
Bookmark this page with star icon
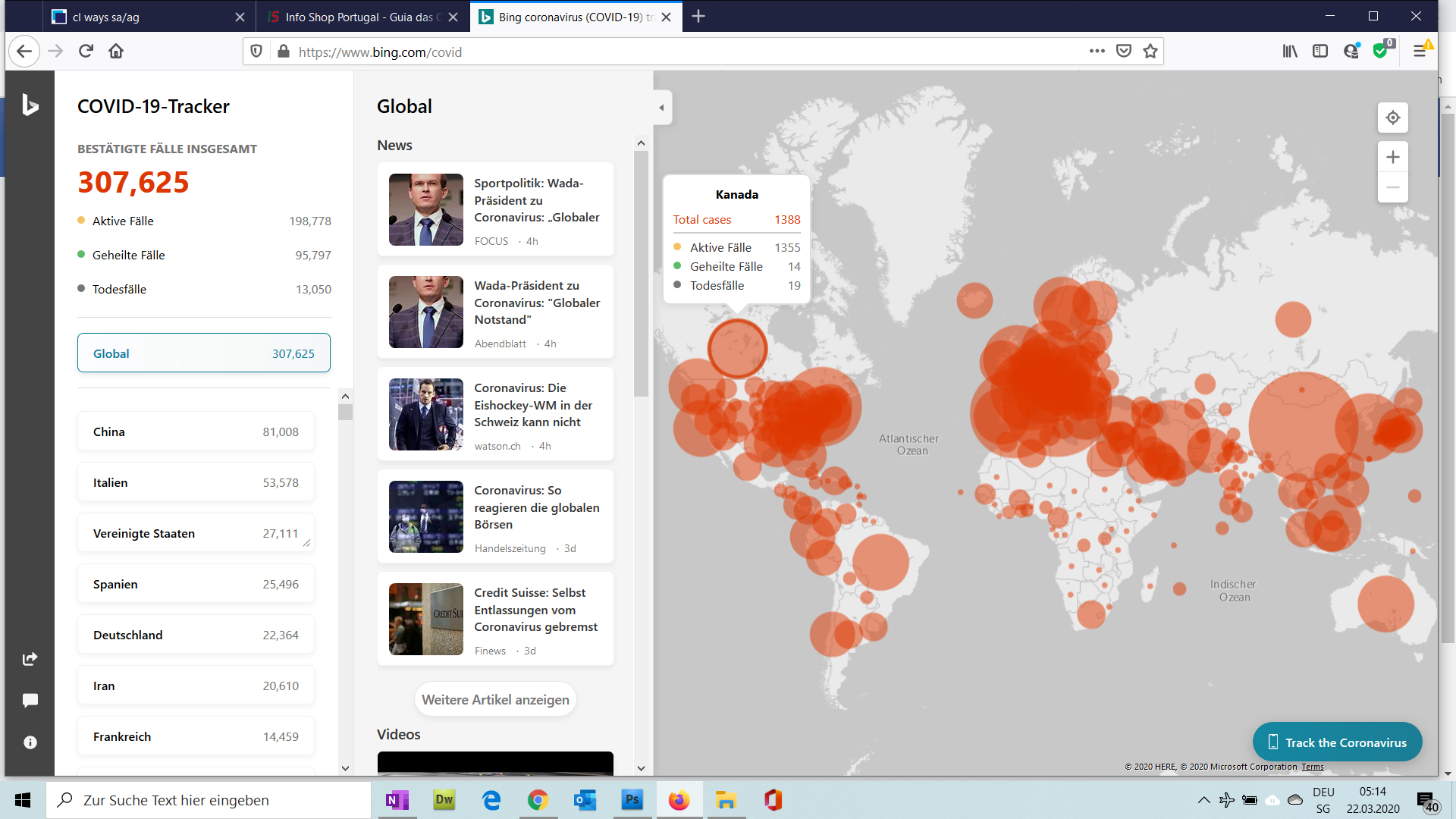coord(1150,52)
